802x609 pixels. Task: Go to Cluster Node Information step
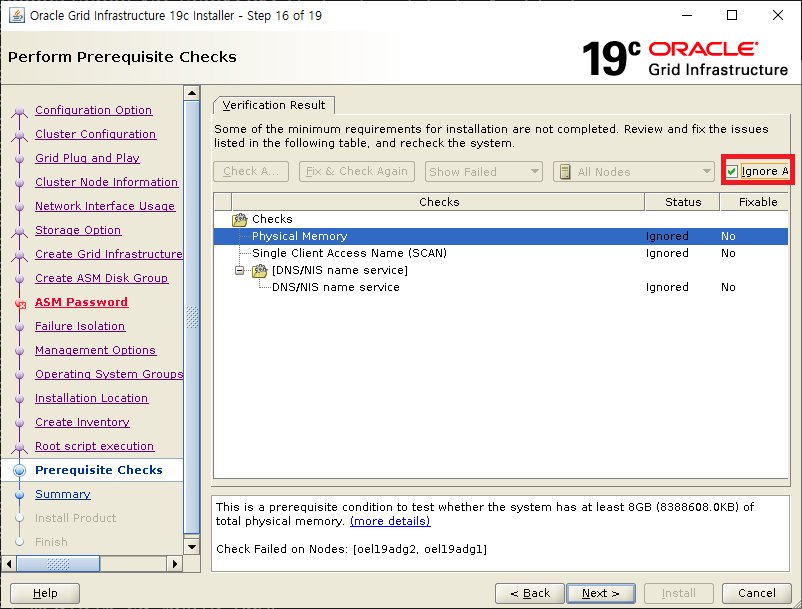point(106,183)
